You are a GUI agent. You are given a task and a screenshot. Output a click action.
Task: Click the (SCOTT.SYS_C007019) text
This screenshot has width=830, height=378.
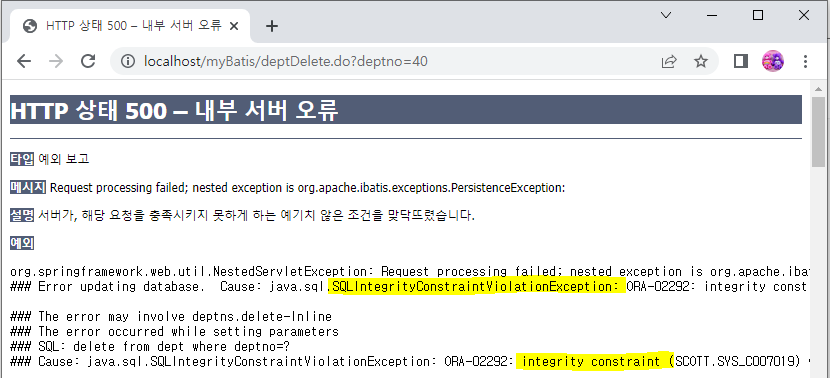pos(734,362)
